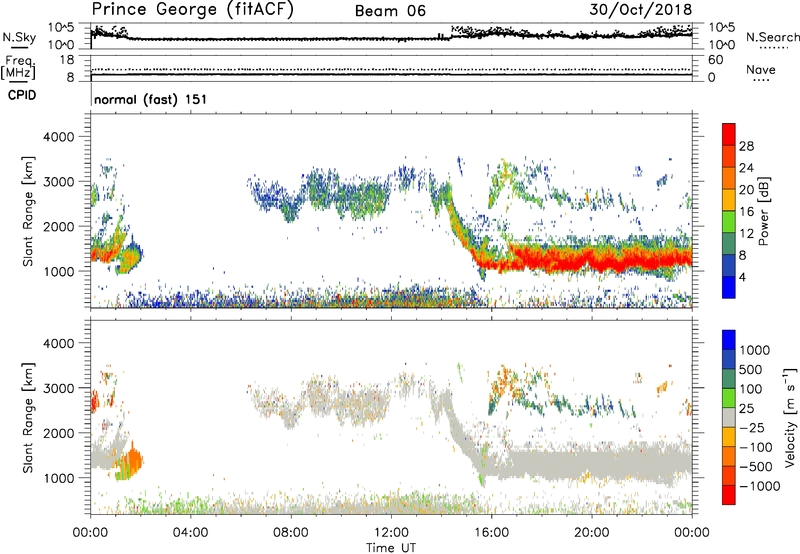Click the "08:00" time tick label
The width and height of the screenshot is (800, 554).
click(x=290, y=533)
